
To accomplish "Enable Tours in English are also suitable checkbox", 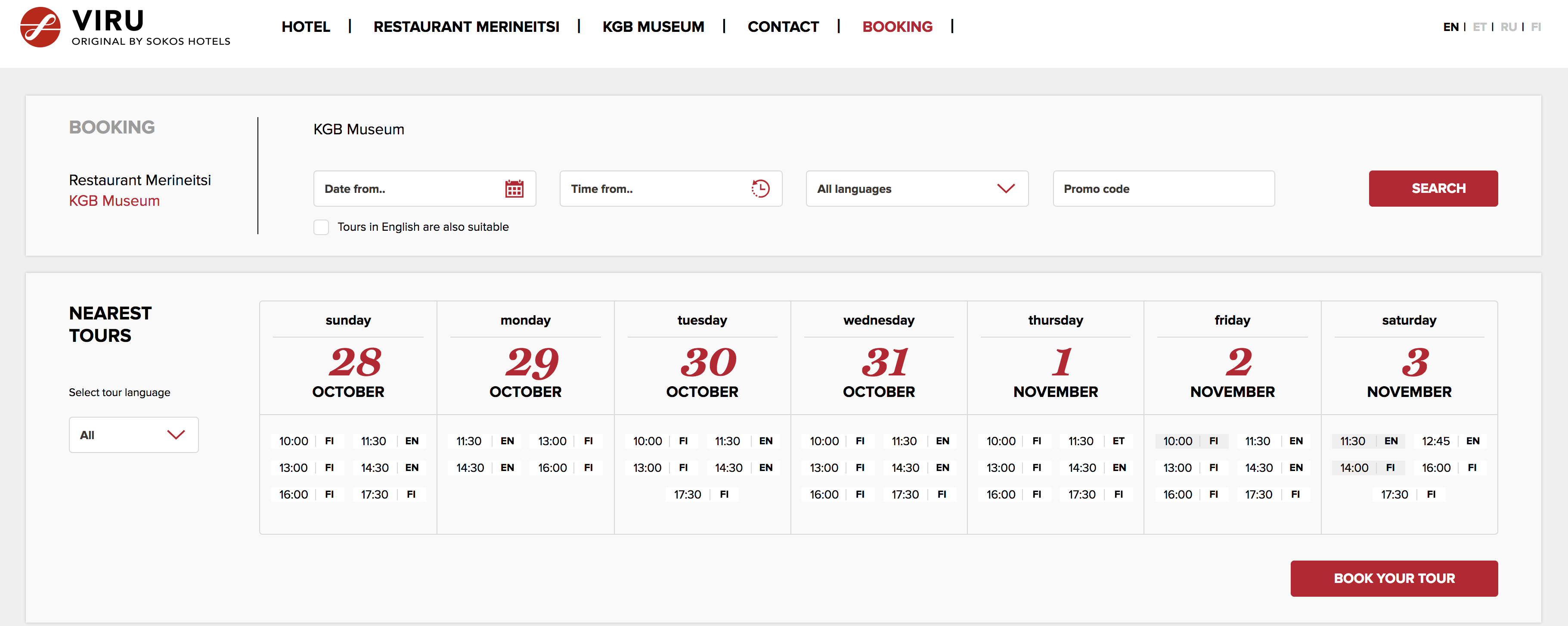I will pyautogui.click(x=322, y=226).
